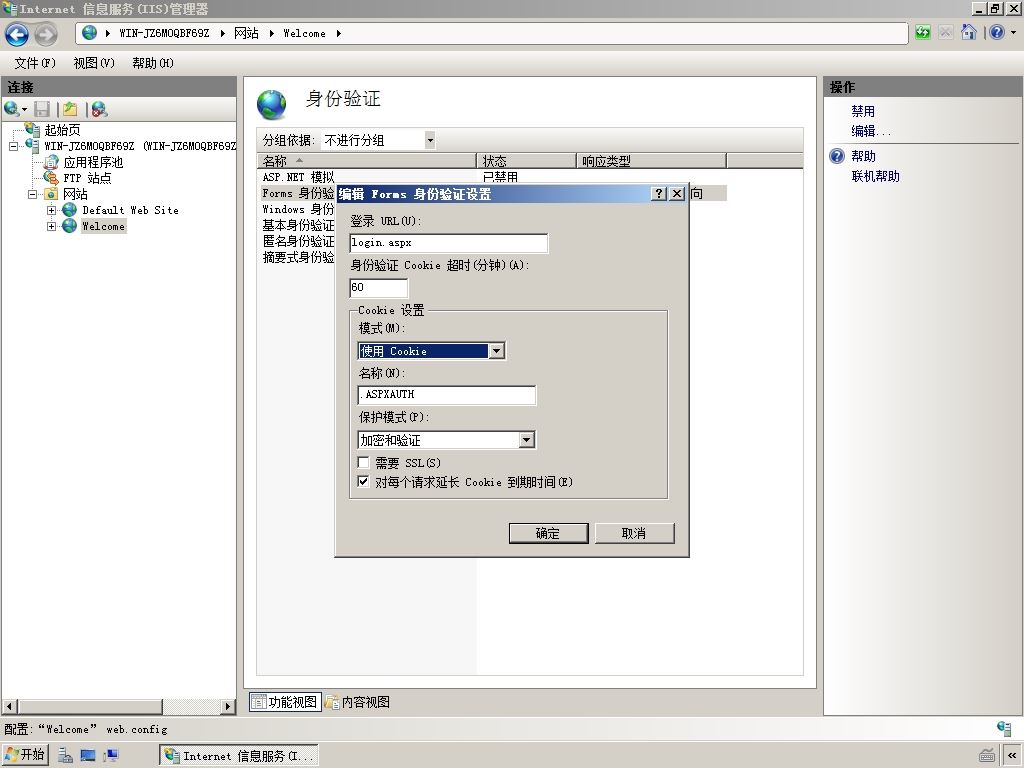Expand the Welcome site node

(52, 227)
